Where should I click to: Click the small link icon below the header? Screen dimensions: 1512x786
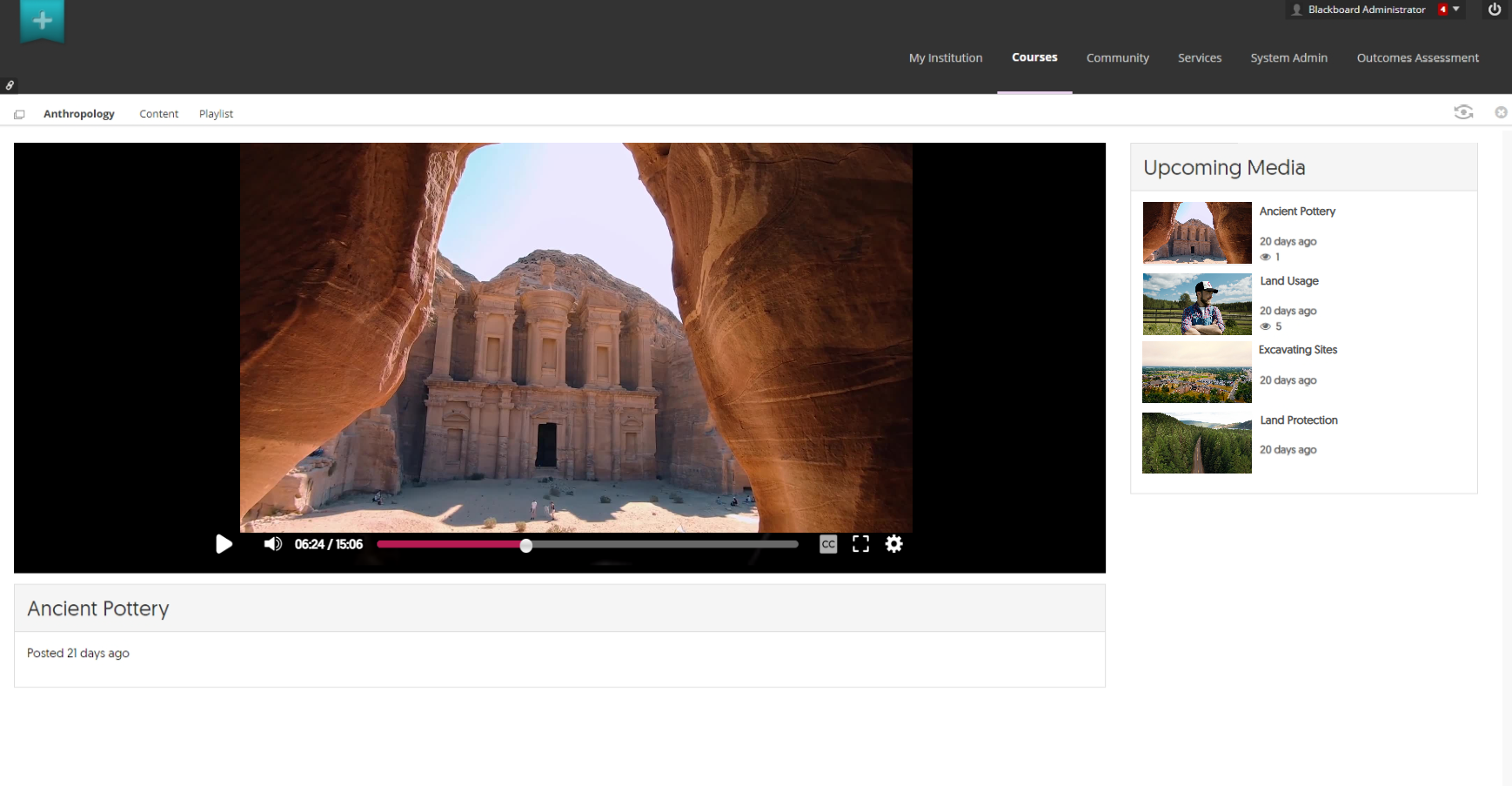pyautogui.click(x=10, y=85)
